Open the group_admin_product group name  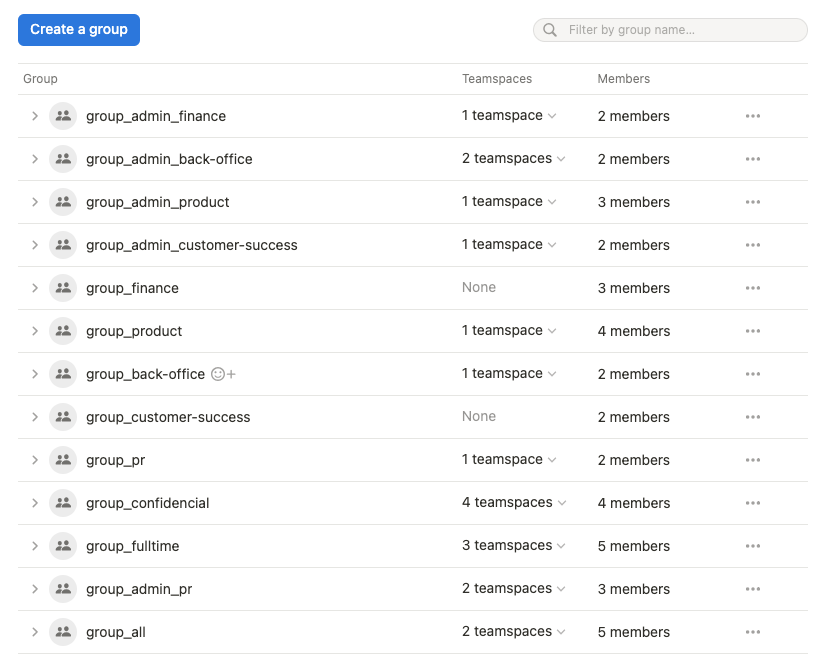pyautogui.click(x=157, y=202)
